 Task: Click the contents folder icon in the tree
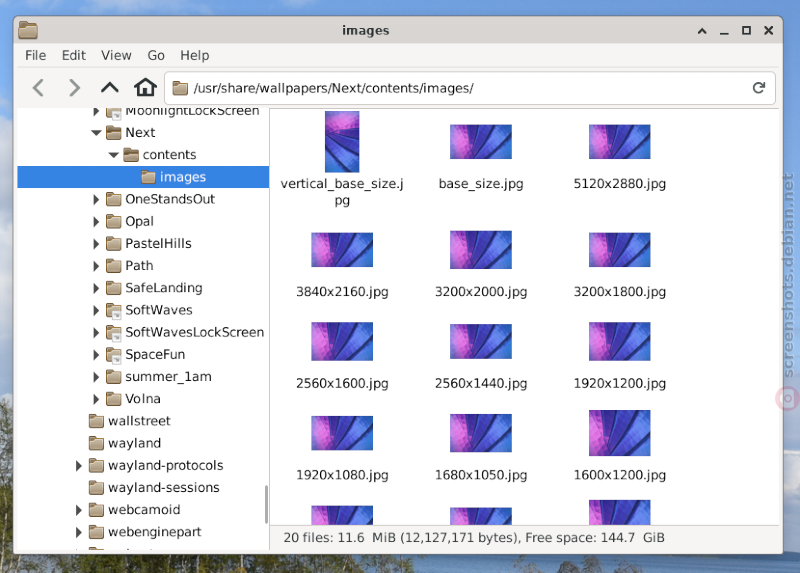pyautogui.click(x=131, y=155)
